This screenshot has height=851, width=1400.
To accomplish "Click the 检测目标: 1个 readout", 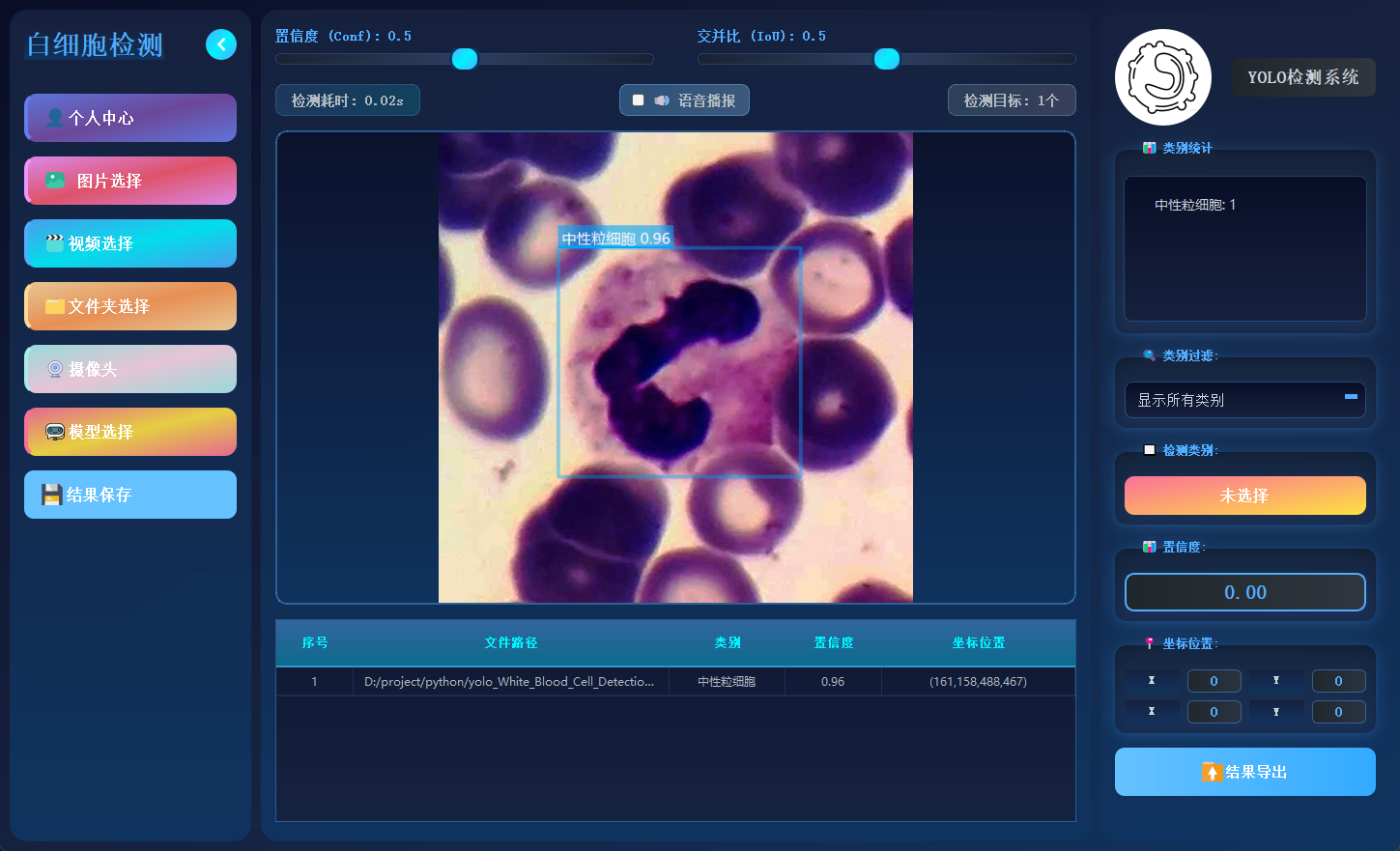I will pyautogui.click(x=1012, y=100).
